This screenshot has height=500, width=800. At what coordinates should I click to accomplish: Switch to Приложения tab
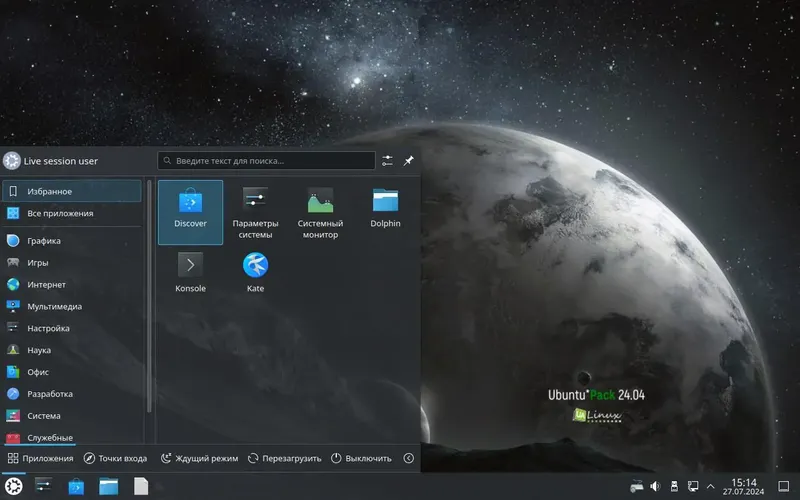point(40,458)
